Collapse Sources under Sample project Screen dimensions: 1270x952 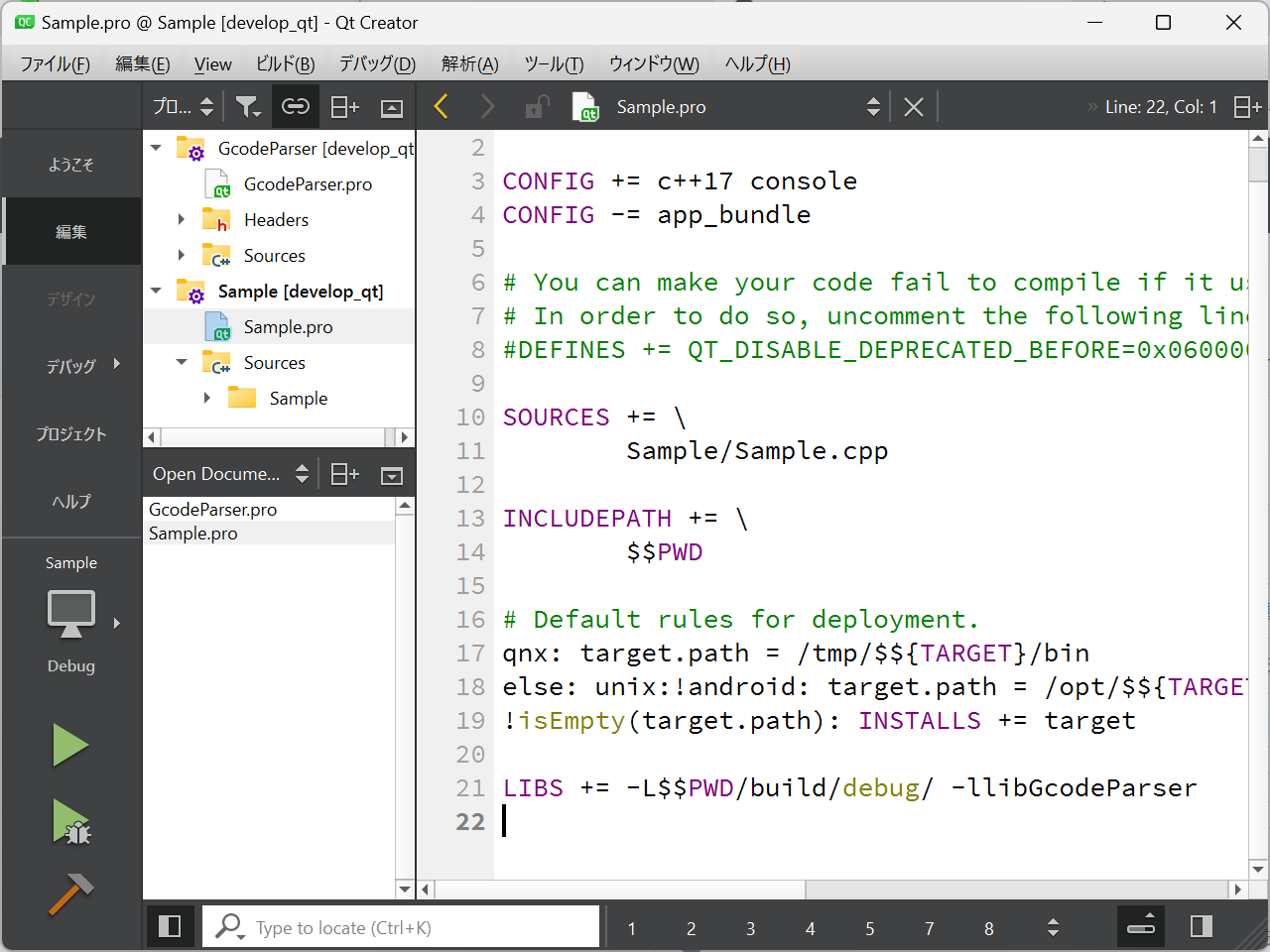[x=182, y=362]
